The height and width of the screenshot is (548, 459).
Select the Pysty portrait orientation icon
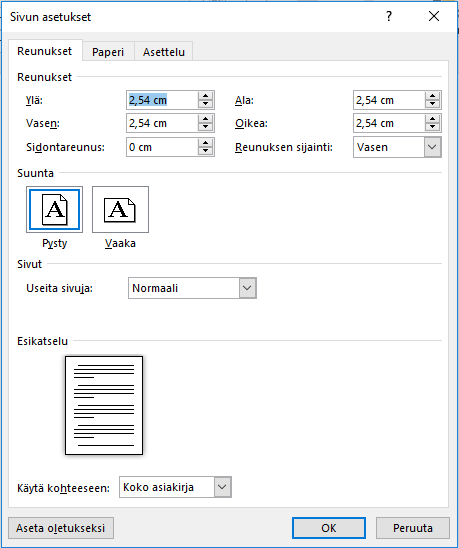point(54,209)
